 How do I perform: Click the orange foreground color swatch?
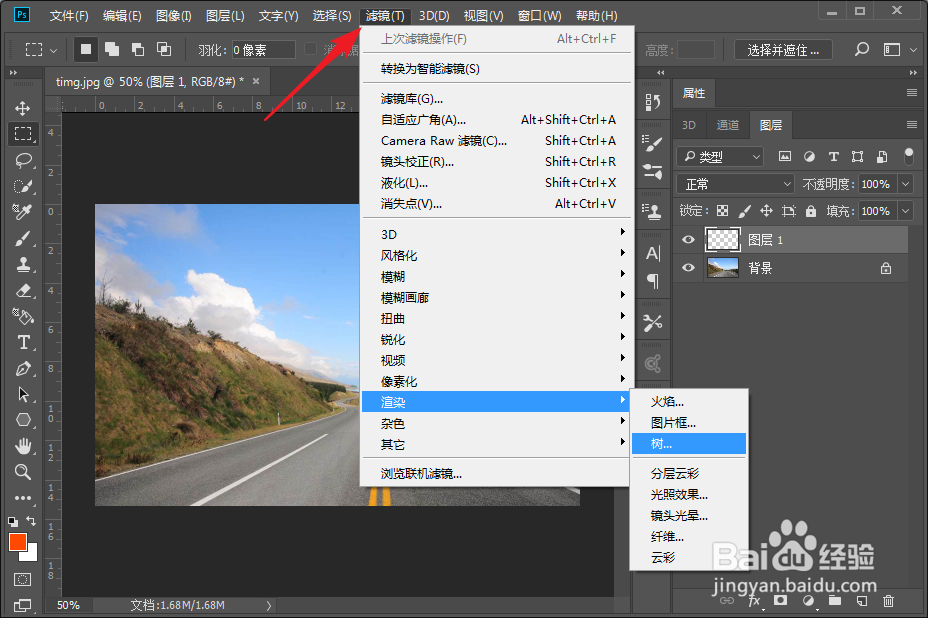(x=17, y=542)
